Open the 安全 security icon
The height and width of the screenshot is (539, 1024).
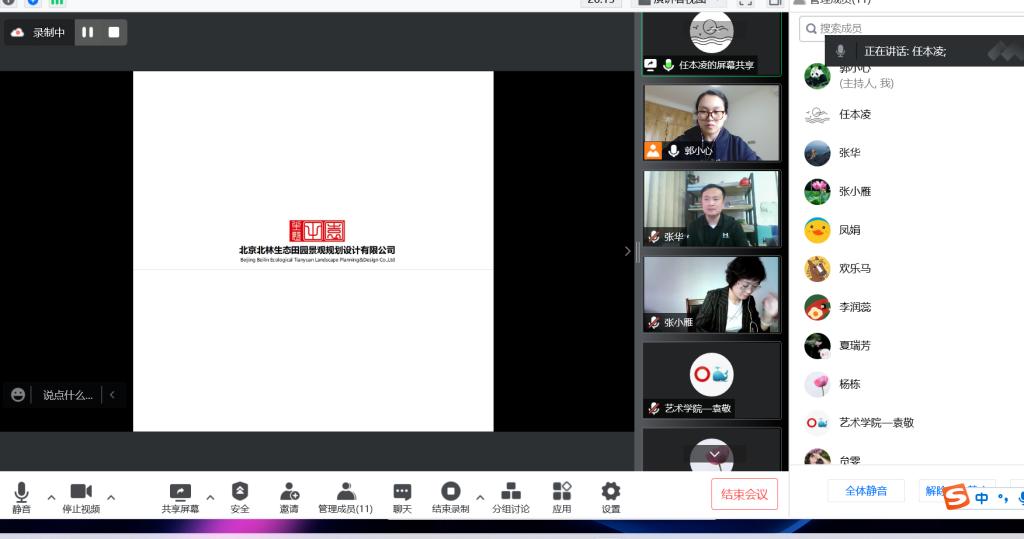[240, 496]
